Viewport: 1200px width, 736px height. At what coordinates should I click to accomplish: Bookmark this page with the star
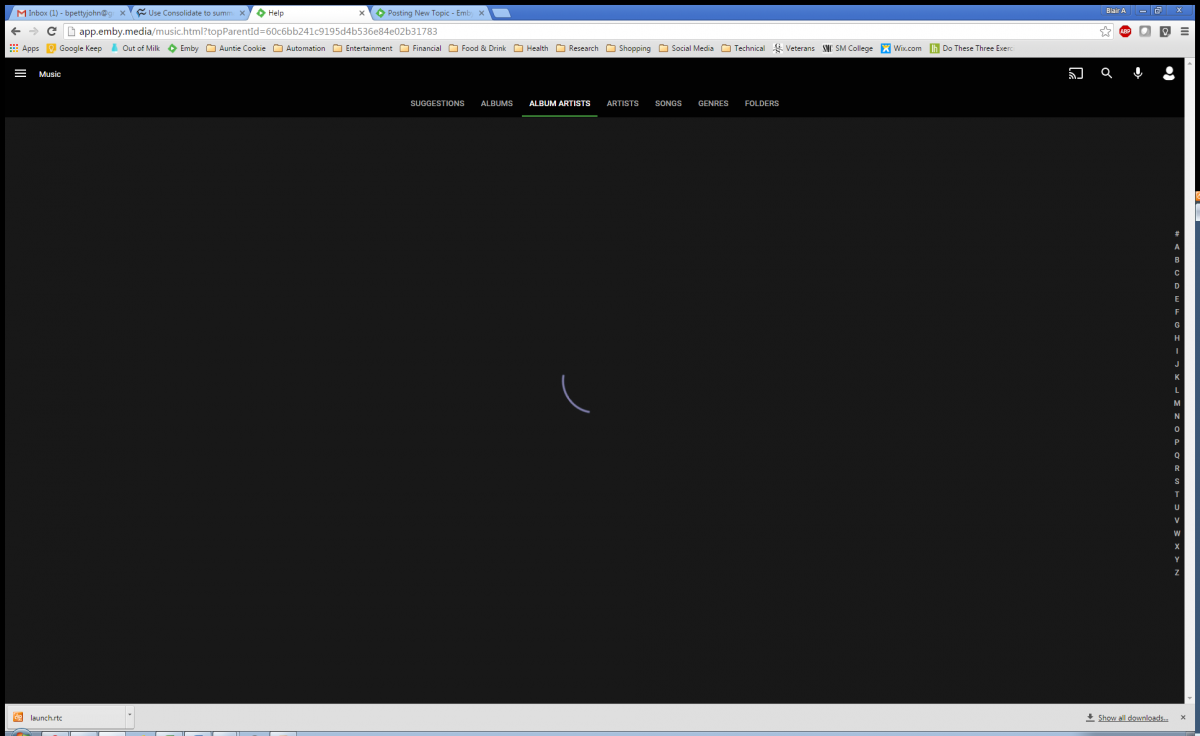(1105, 31)
